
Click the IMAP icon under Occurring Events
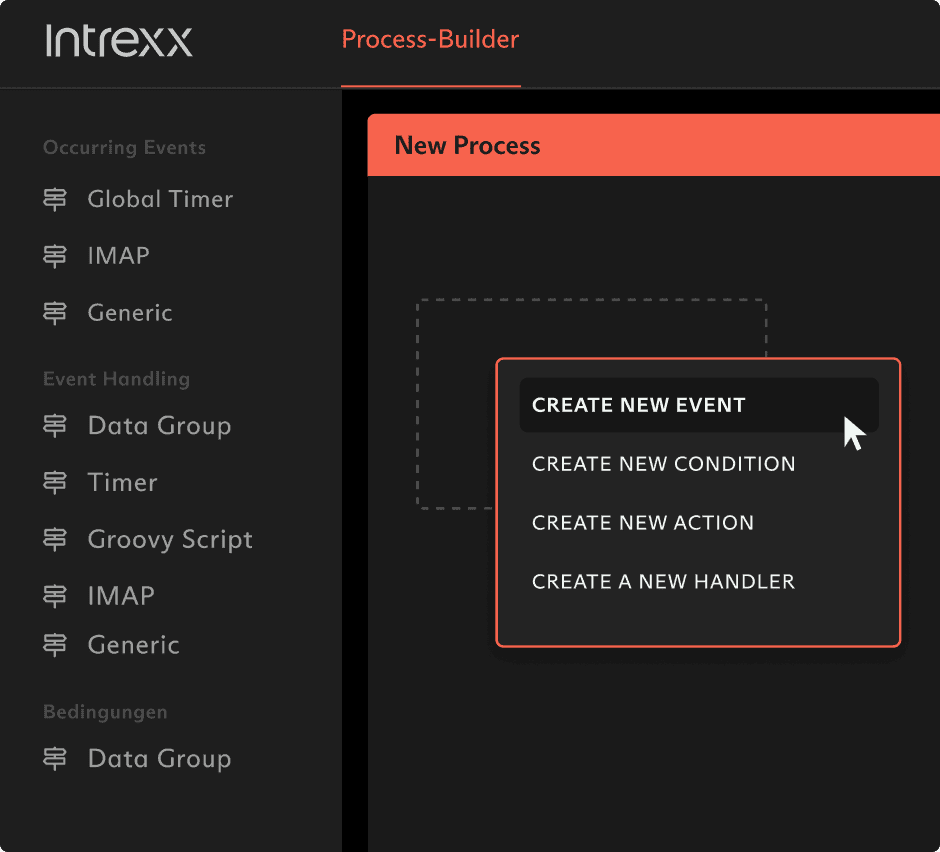(x=55, y=257)
